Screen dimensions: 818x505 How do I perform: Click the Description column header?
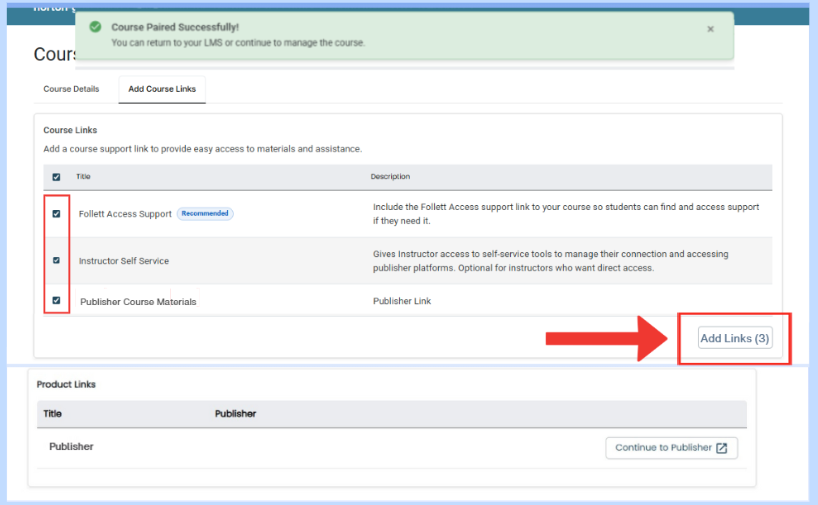click(x=390, y=176)
